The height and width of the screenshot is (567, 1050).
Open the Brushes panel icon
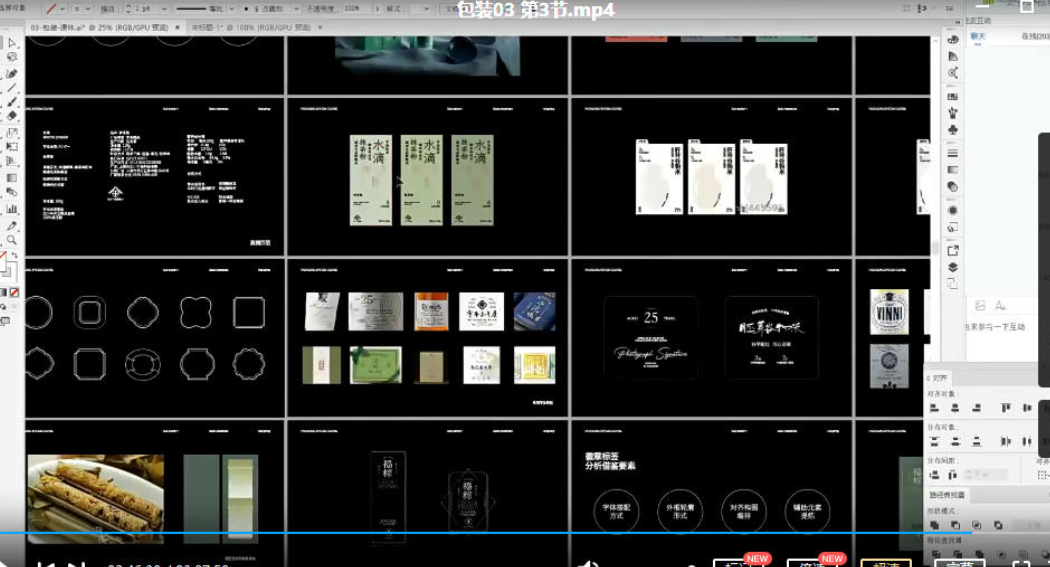coord(953,113)
